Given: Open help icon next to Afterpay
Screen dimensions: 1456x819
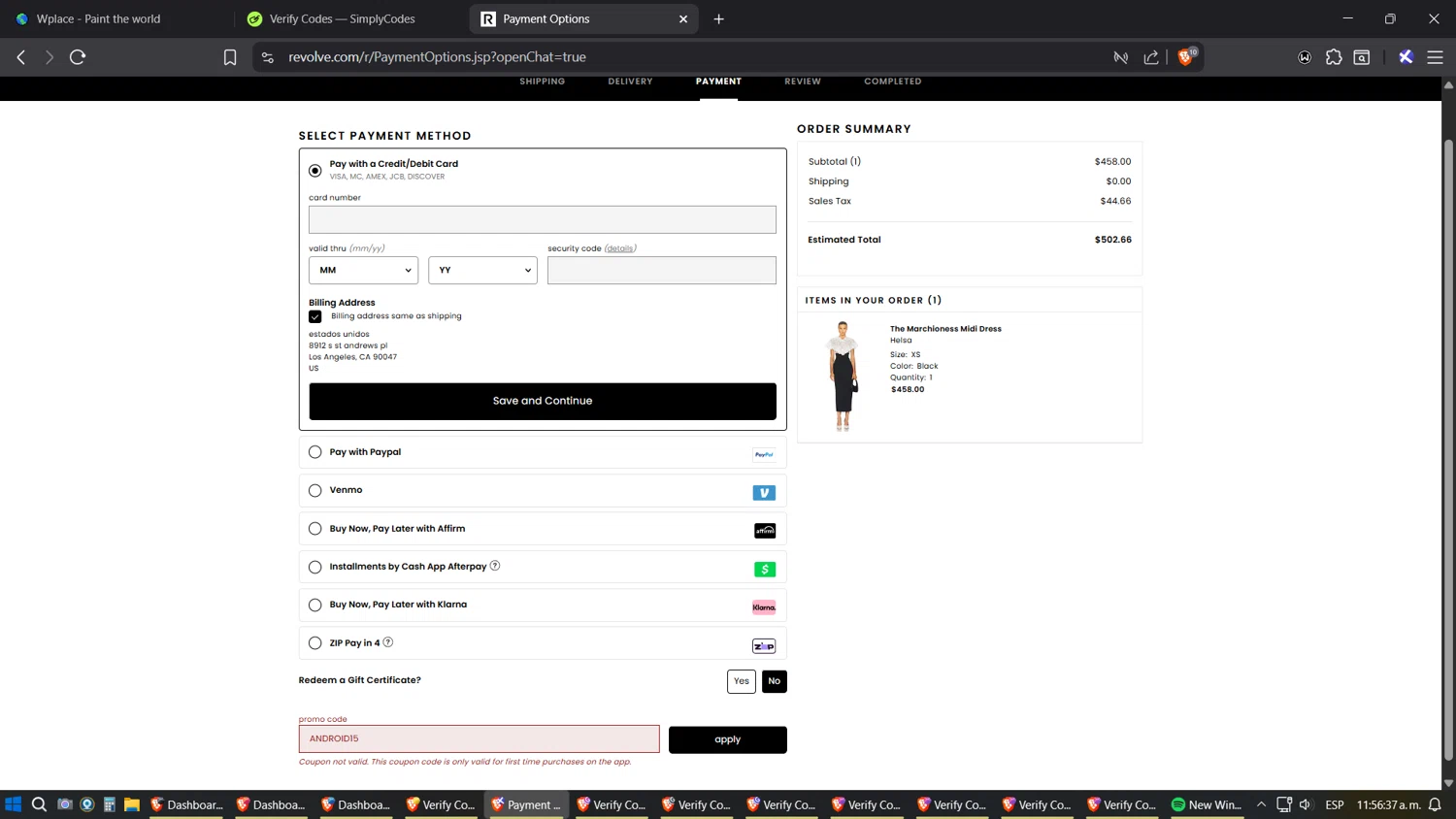Looking at the screenshot, I should (495, 566).
